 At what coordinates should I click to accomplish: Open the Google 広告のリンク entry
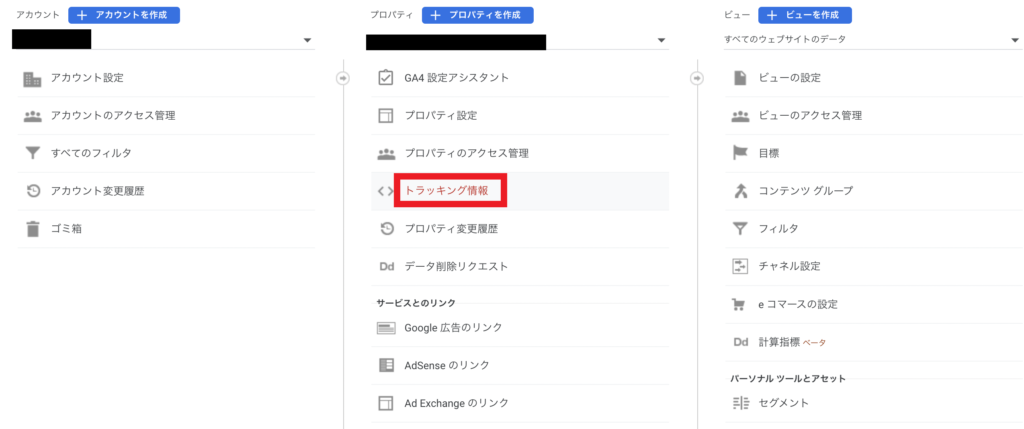pyautogui.click(x=520, y=328)
